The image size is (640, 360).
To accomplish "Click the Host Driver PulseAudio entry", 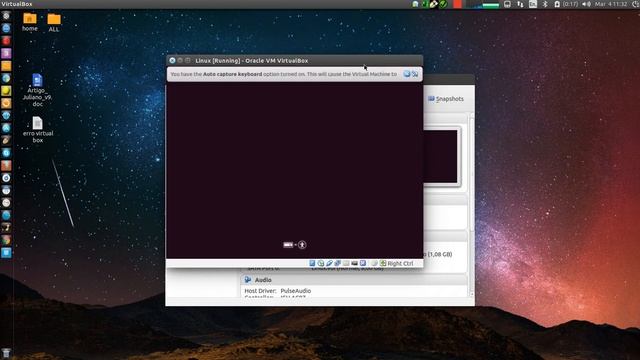I will [x=278, y=291].
